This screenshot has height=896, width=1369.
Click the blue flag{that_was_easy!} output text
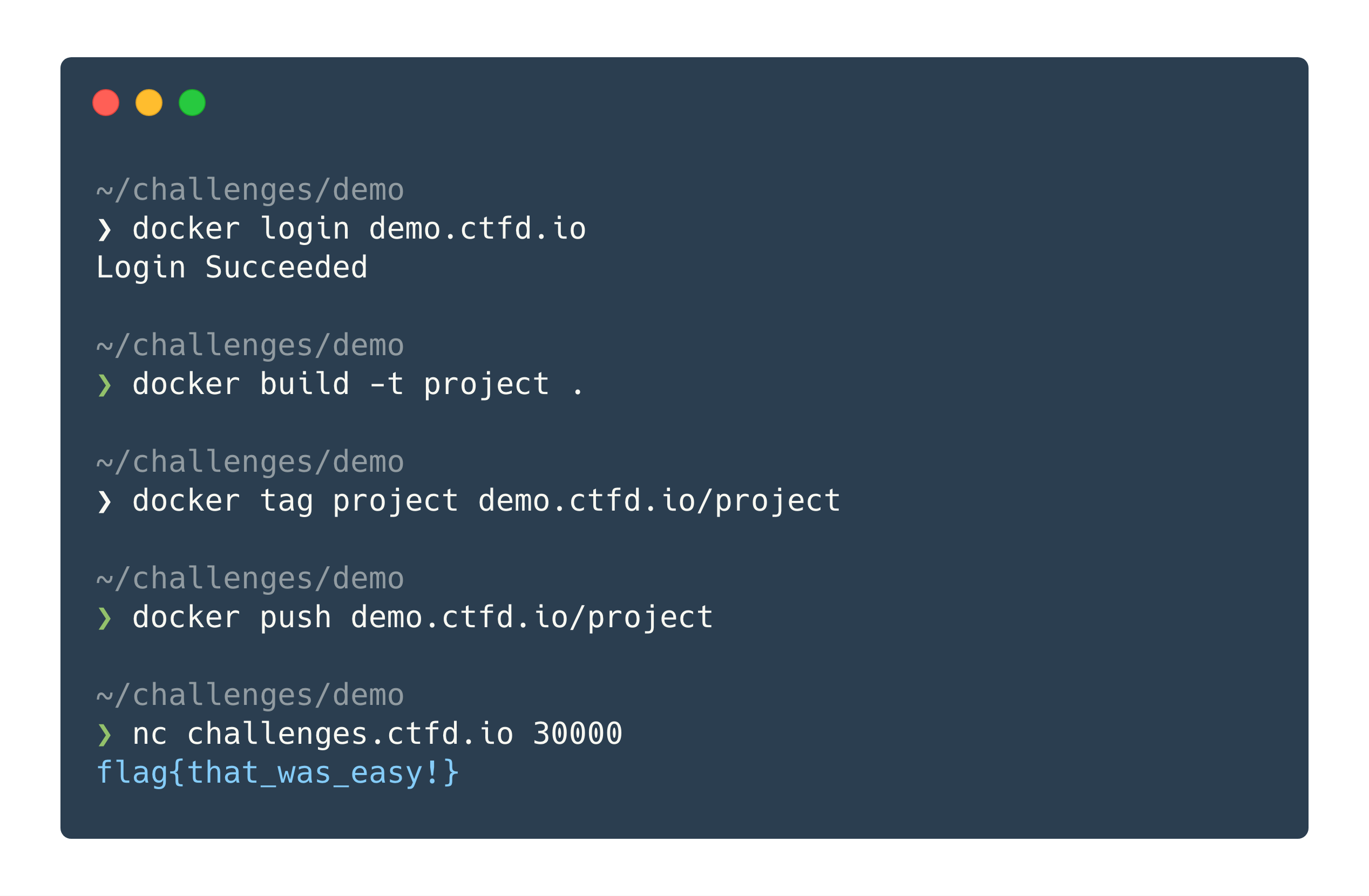click(277, 772)
